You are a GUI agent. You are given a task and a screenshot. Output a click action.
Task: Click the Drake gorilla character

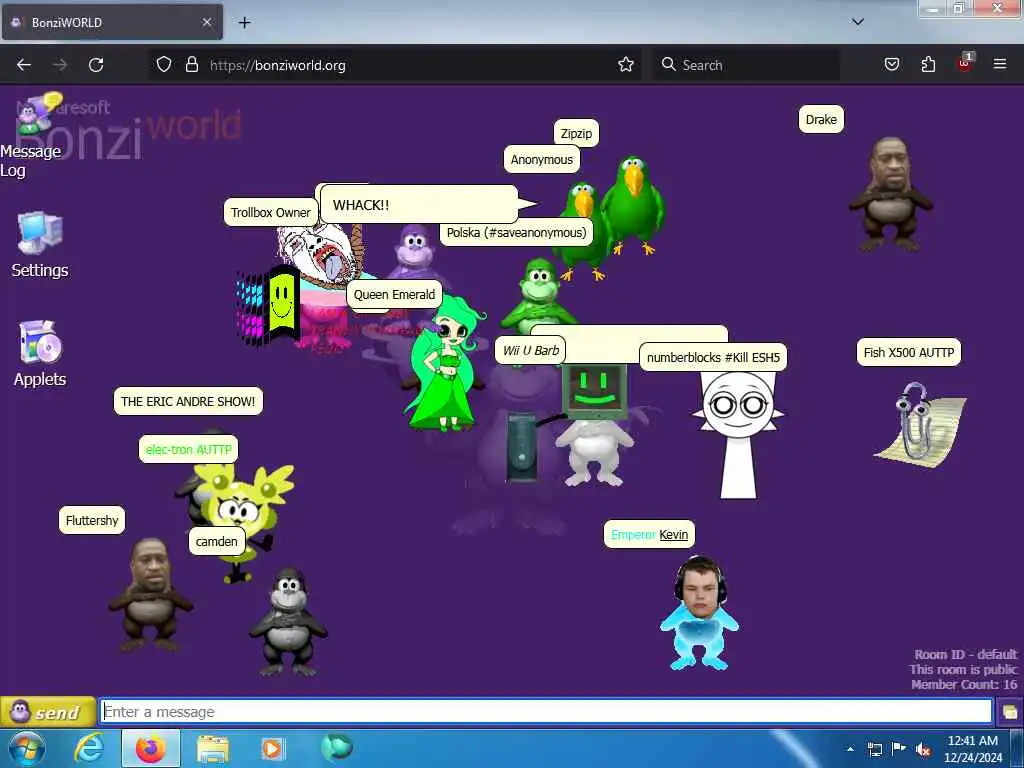(889, 194)
